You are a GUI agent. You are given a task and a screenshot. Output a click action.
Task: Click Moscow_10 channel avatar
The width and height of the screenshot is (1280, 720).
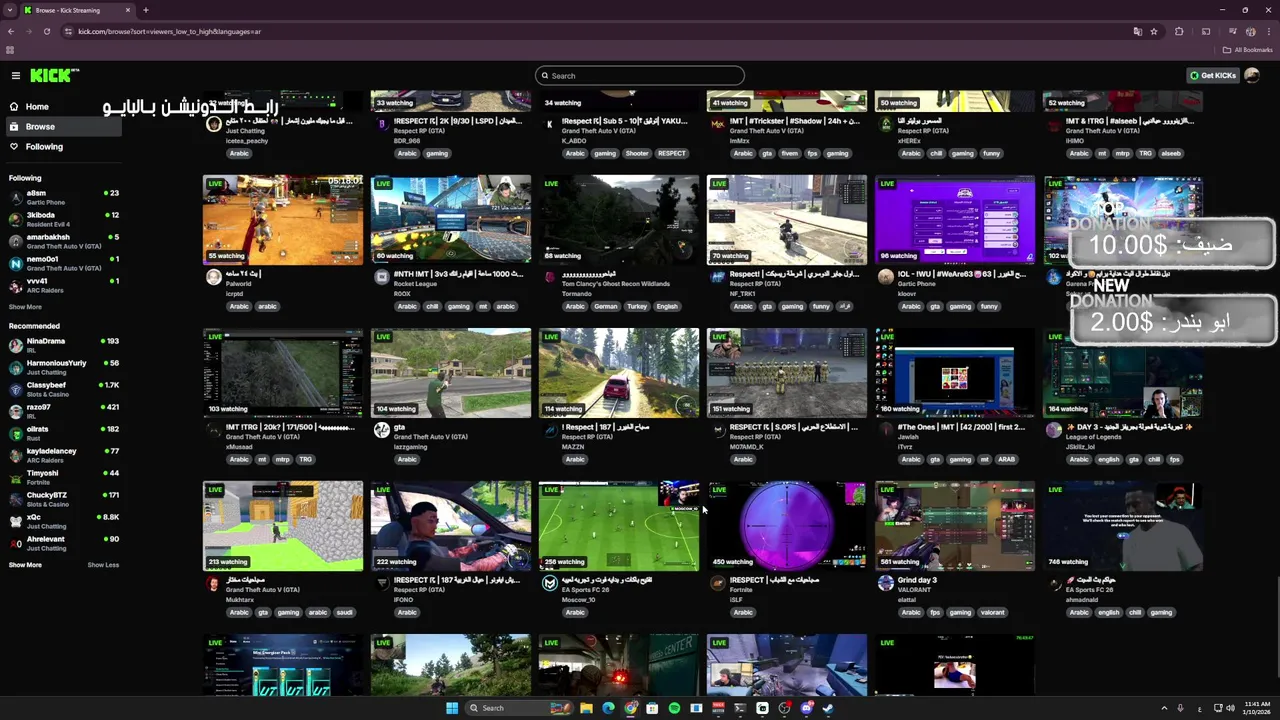[x=550, y=583]
